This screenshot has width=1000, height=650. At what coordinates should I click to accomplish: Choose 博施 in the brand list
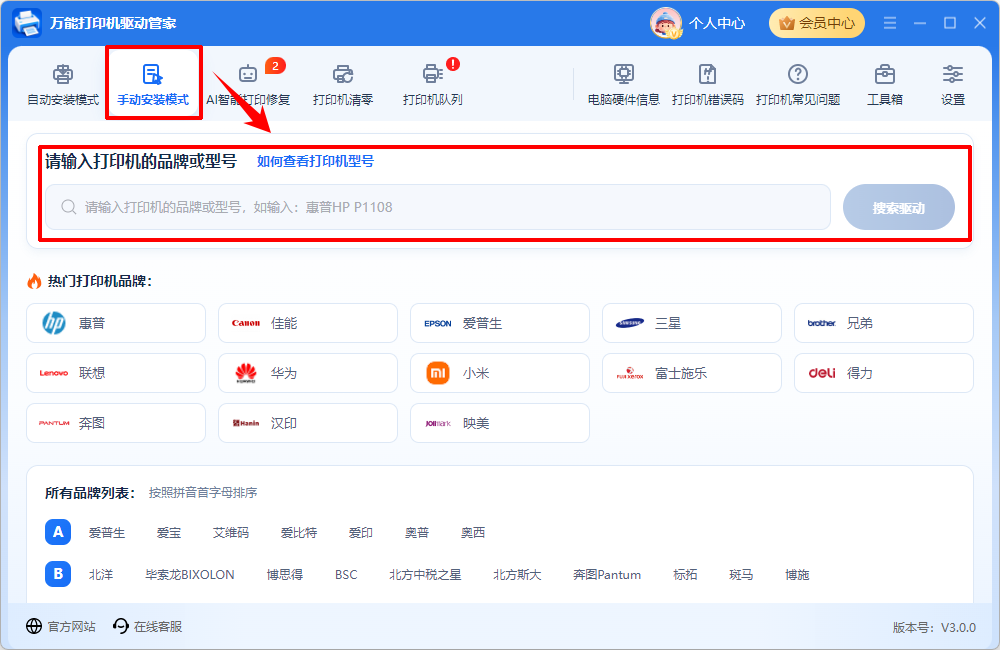(797, 575)
